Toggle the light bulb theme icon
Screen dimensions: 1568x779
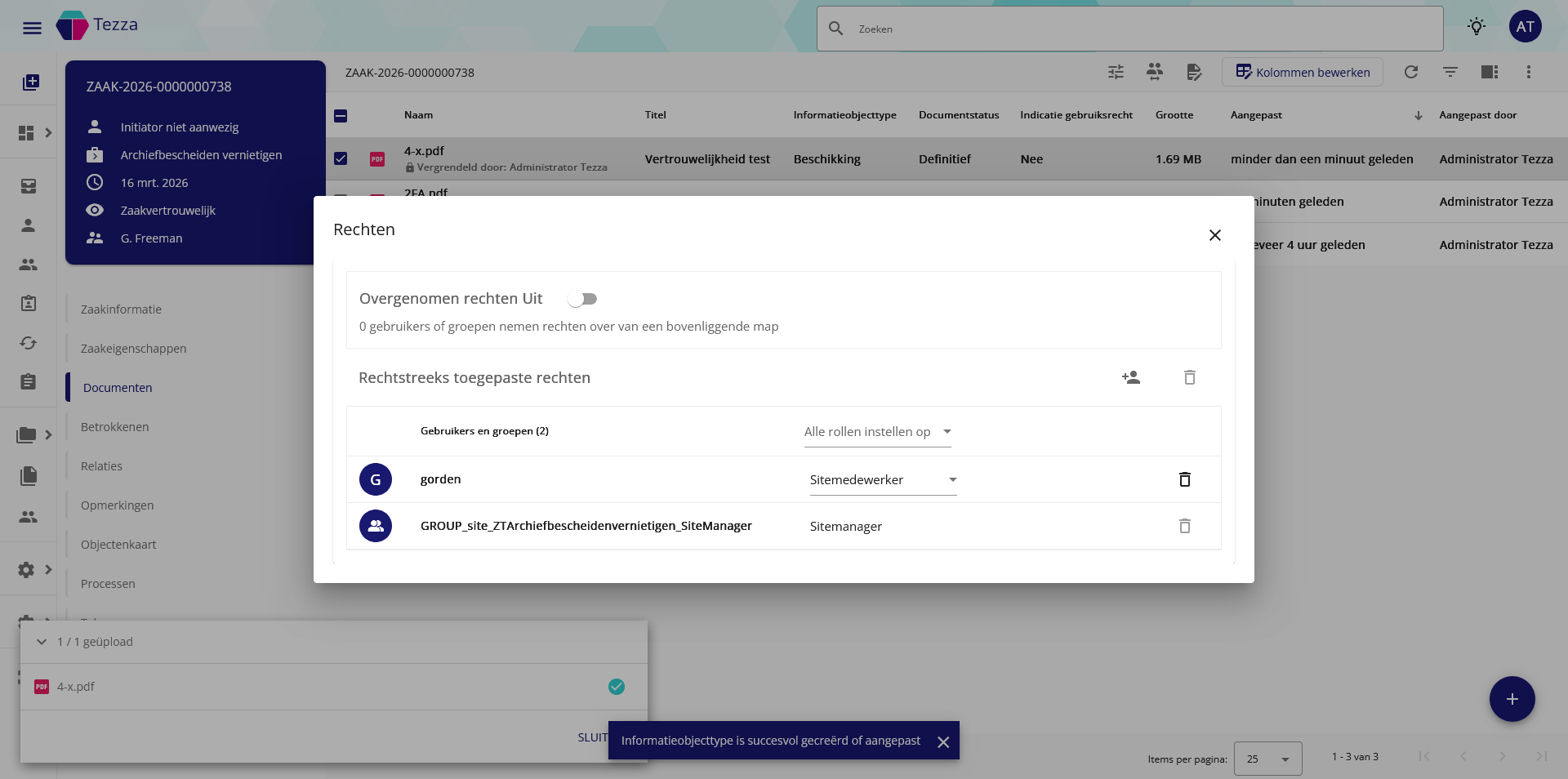[1476, 27]
